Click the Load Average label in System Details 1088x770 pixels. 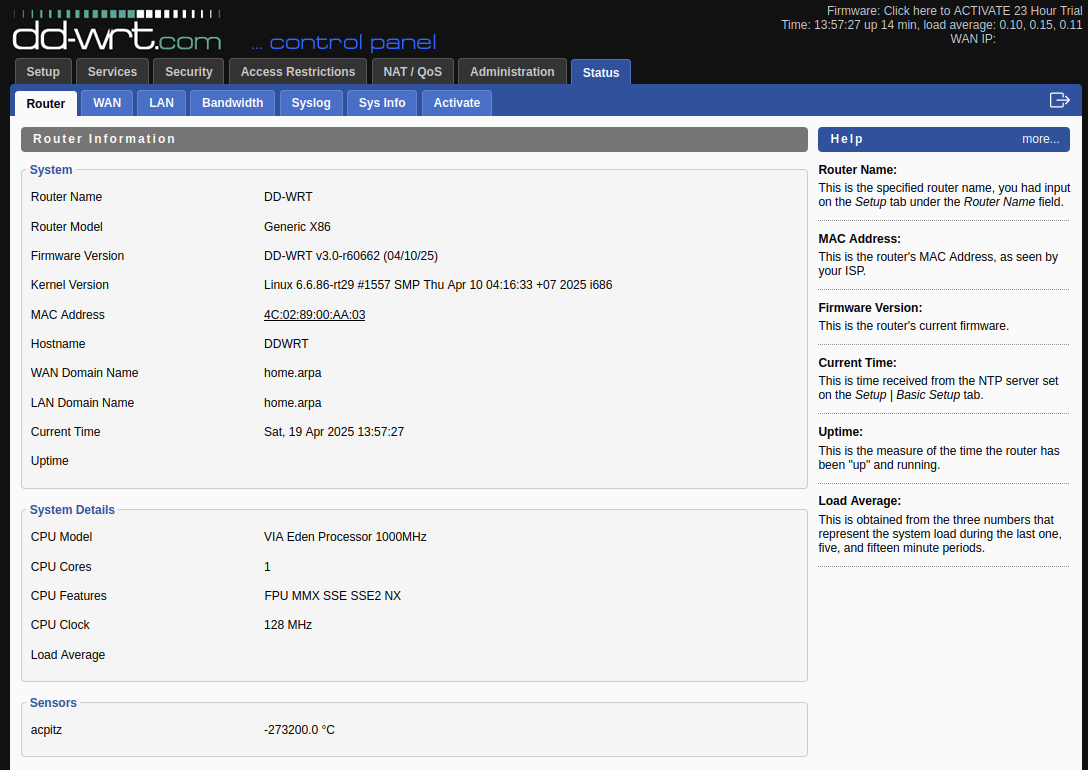click(68, 655)
